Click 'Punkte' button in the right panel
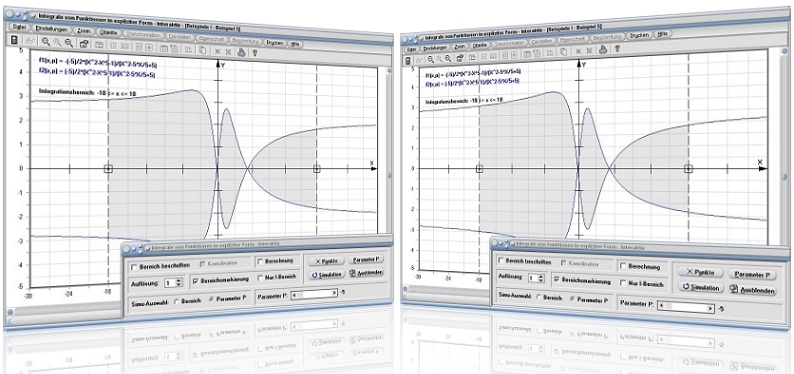 [x=699, y=273]
